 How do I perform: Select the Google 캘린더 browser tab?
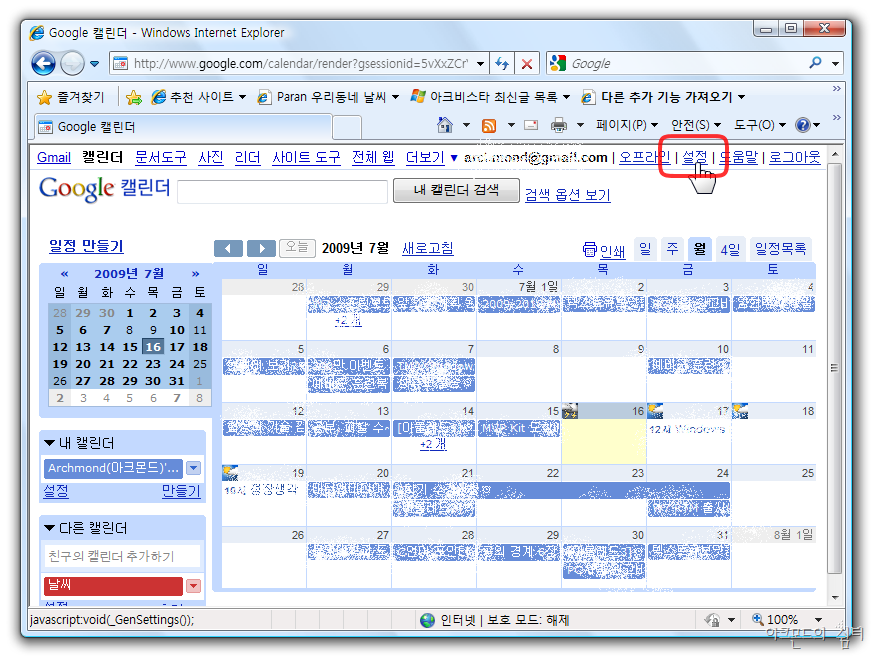click(184, 127)
